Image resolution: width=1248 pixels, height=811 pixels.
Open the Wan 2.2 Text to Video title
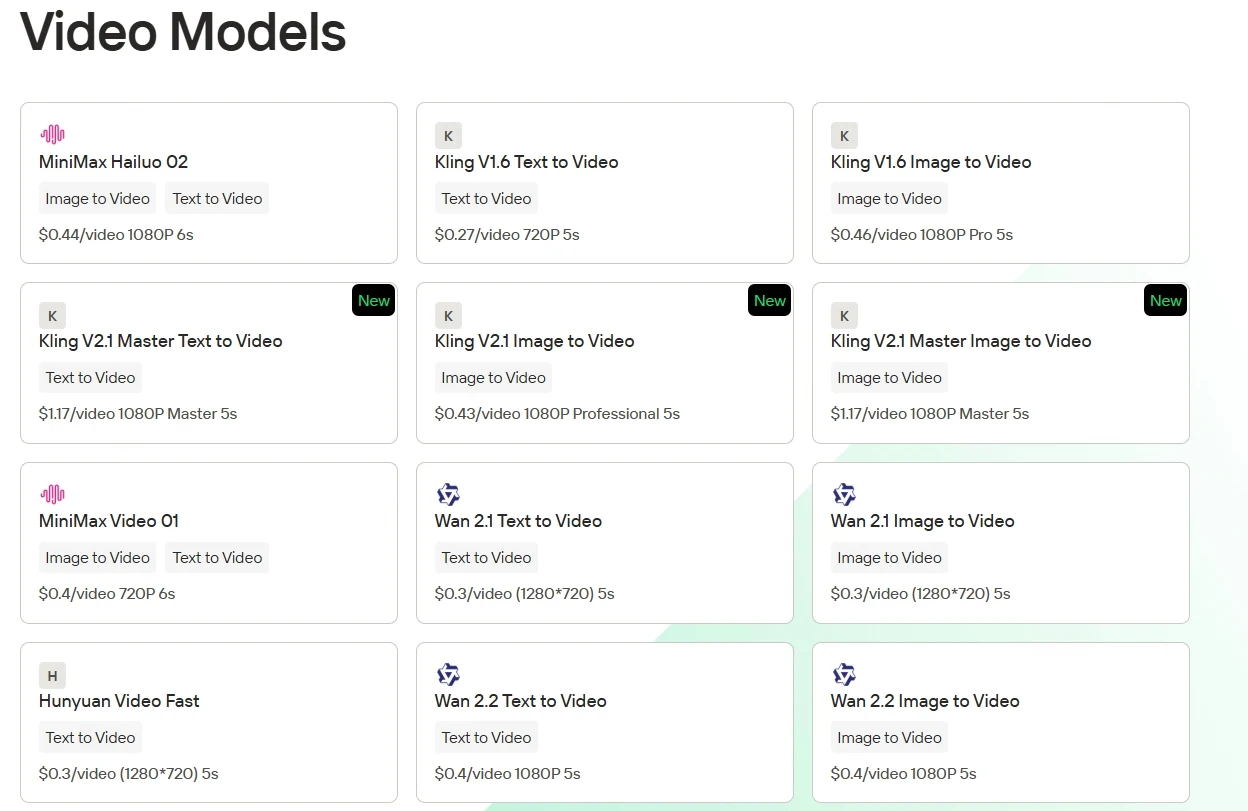[x=520, y=701]
